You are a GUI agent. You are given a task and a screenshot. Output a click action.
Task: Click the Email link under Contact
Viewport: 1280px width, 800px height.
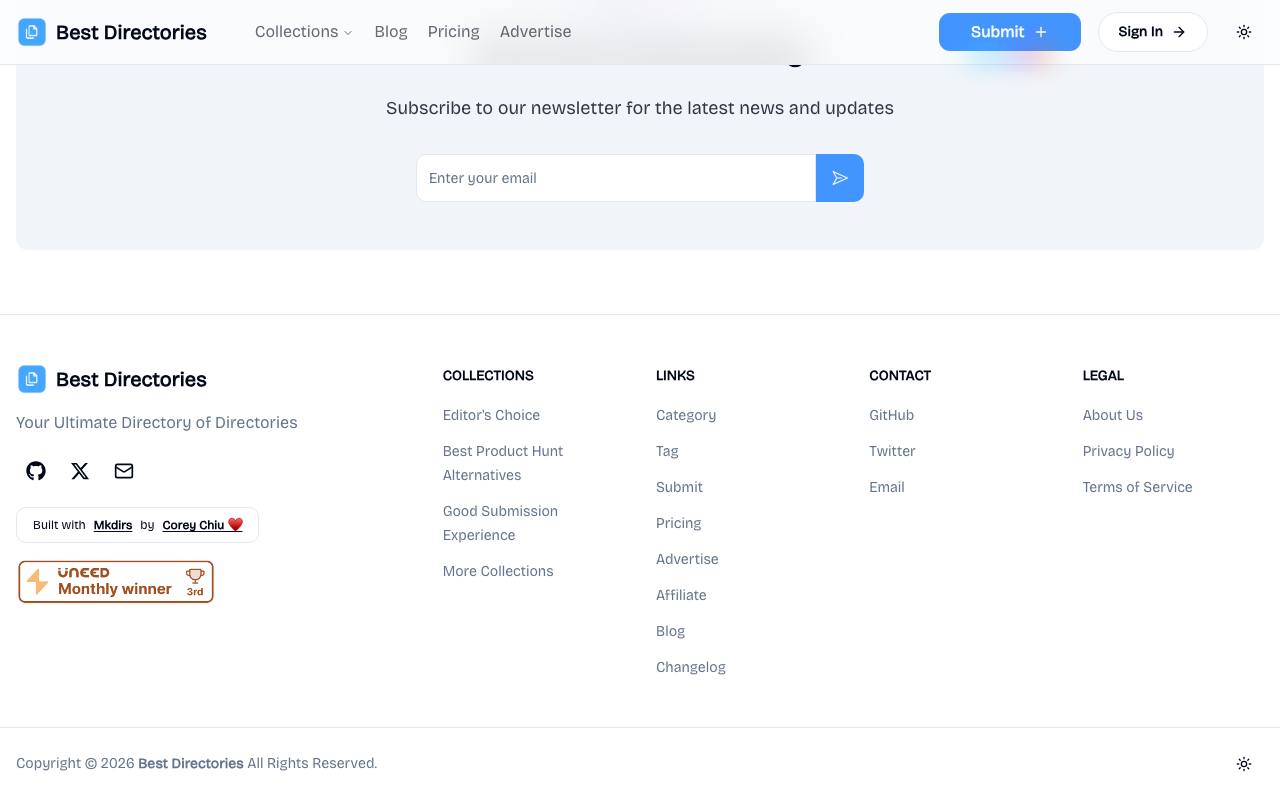click(887, 487)
